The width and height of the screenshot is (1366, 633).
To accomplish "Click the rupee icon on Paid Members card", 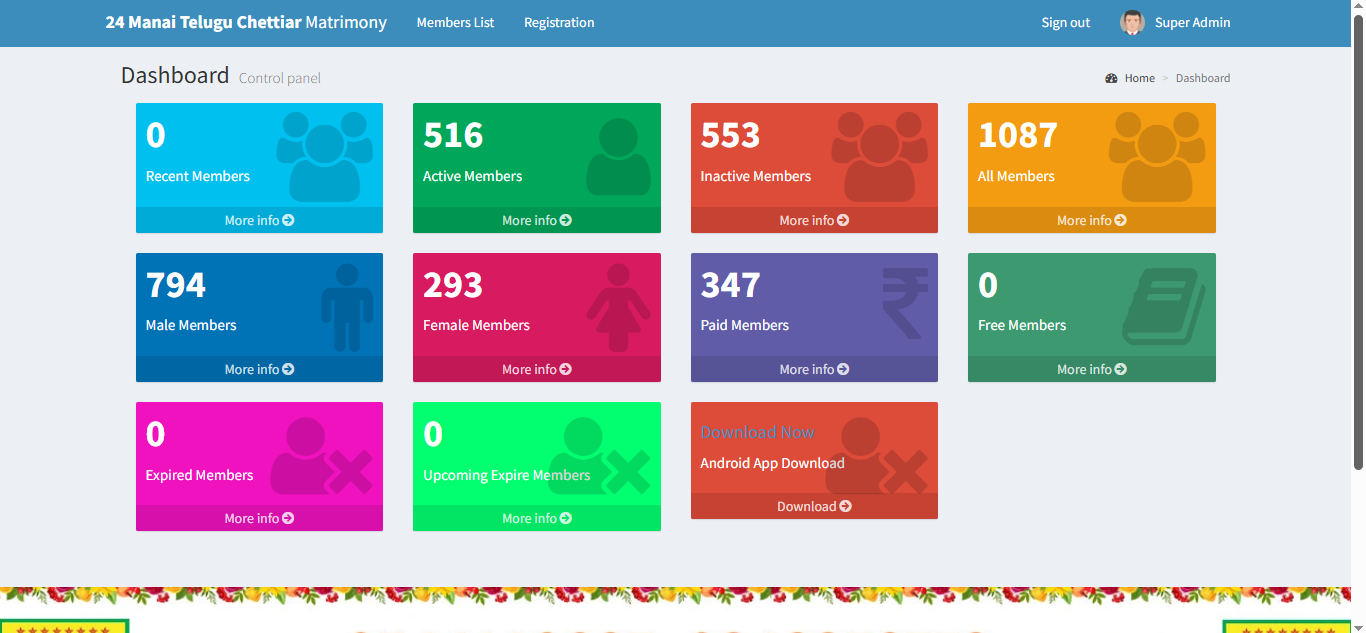I will coord(904,303).
